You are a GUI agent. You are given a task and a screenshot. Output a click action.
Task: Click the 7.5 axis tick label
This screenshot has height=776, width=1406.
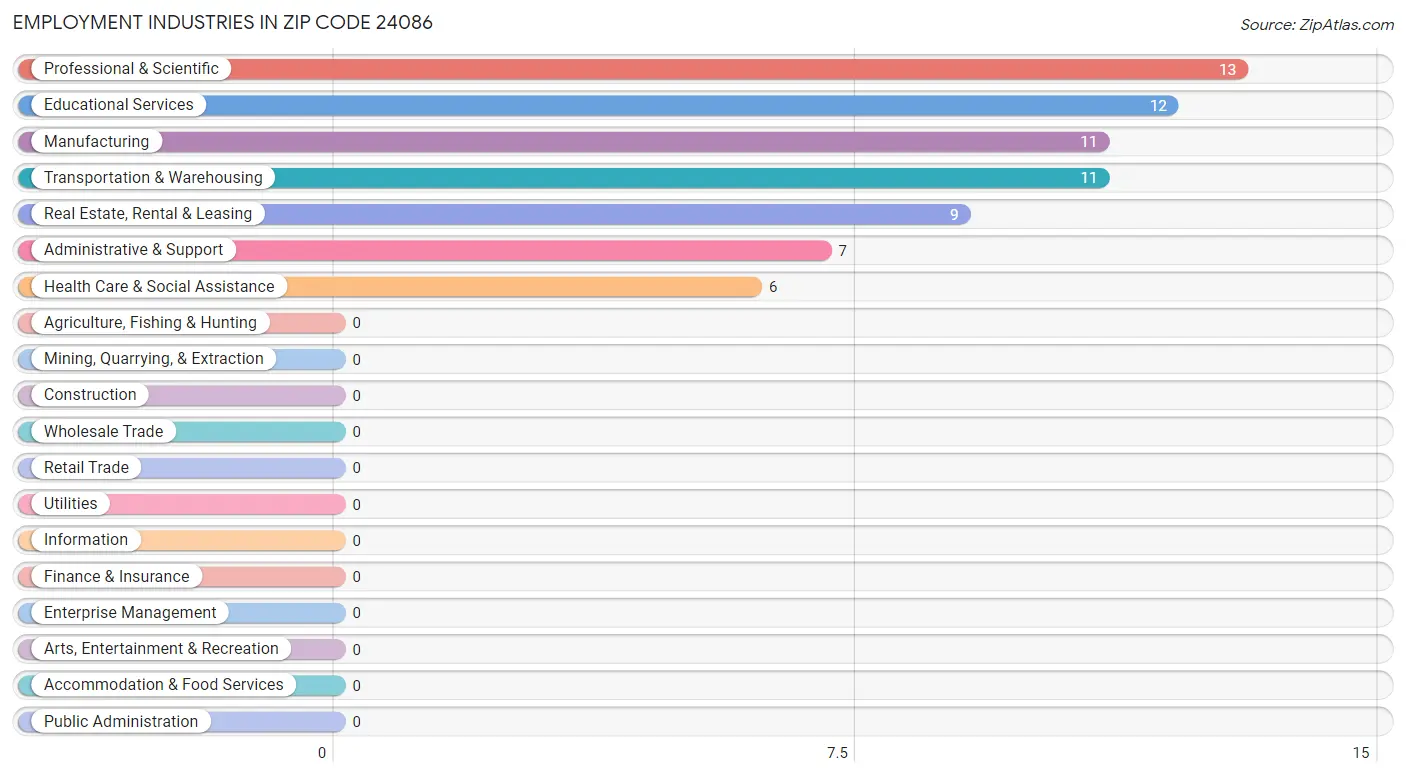(x=837, y=753)
